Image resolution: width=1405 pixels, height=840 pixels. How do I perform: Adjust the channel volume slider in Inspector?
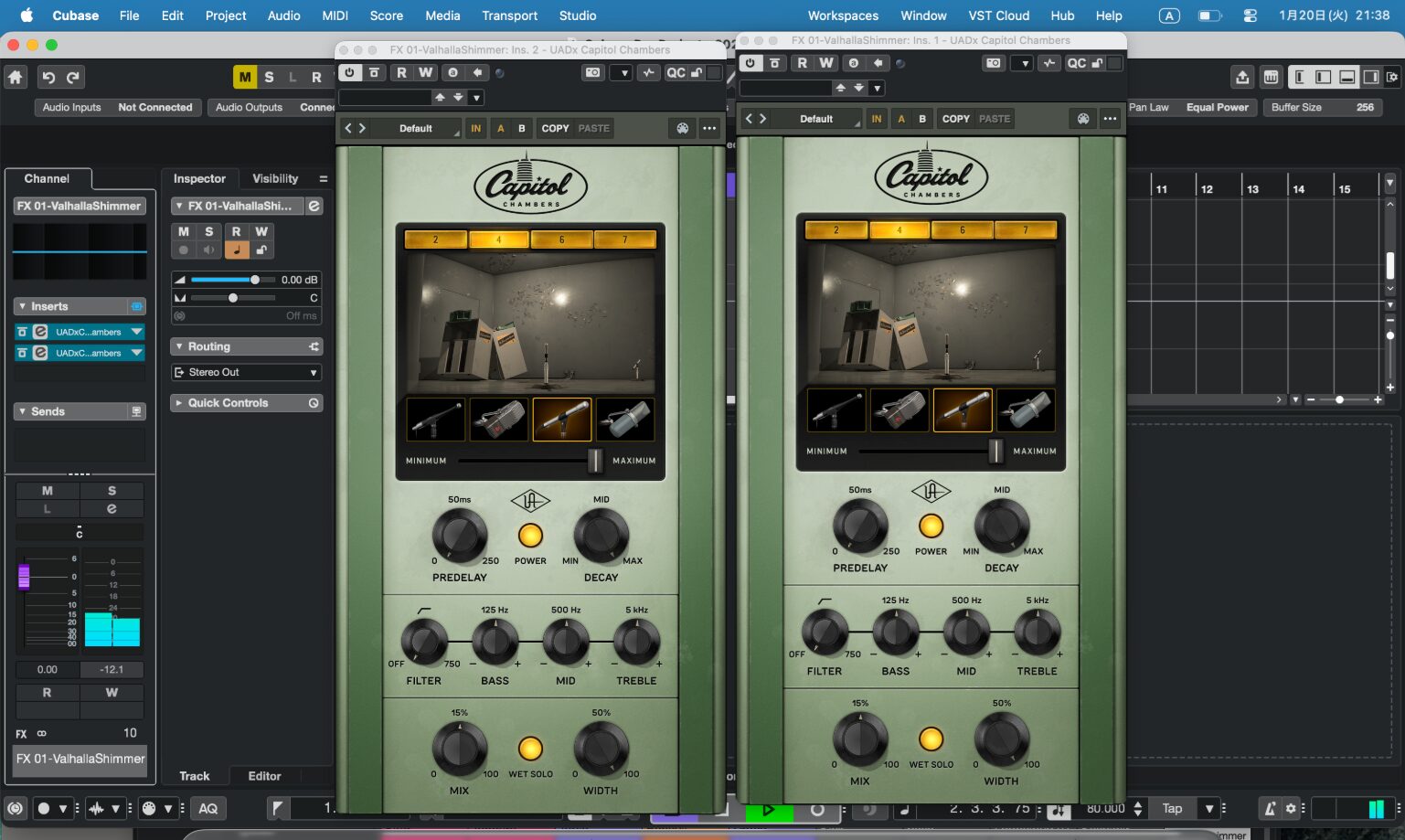pos(255,280)
